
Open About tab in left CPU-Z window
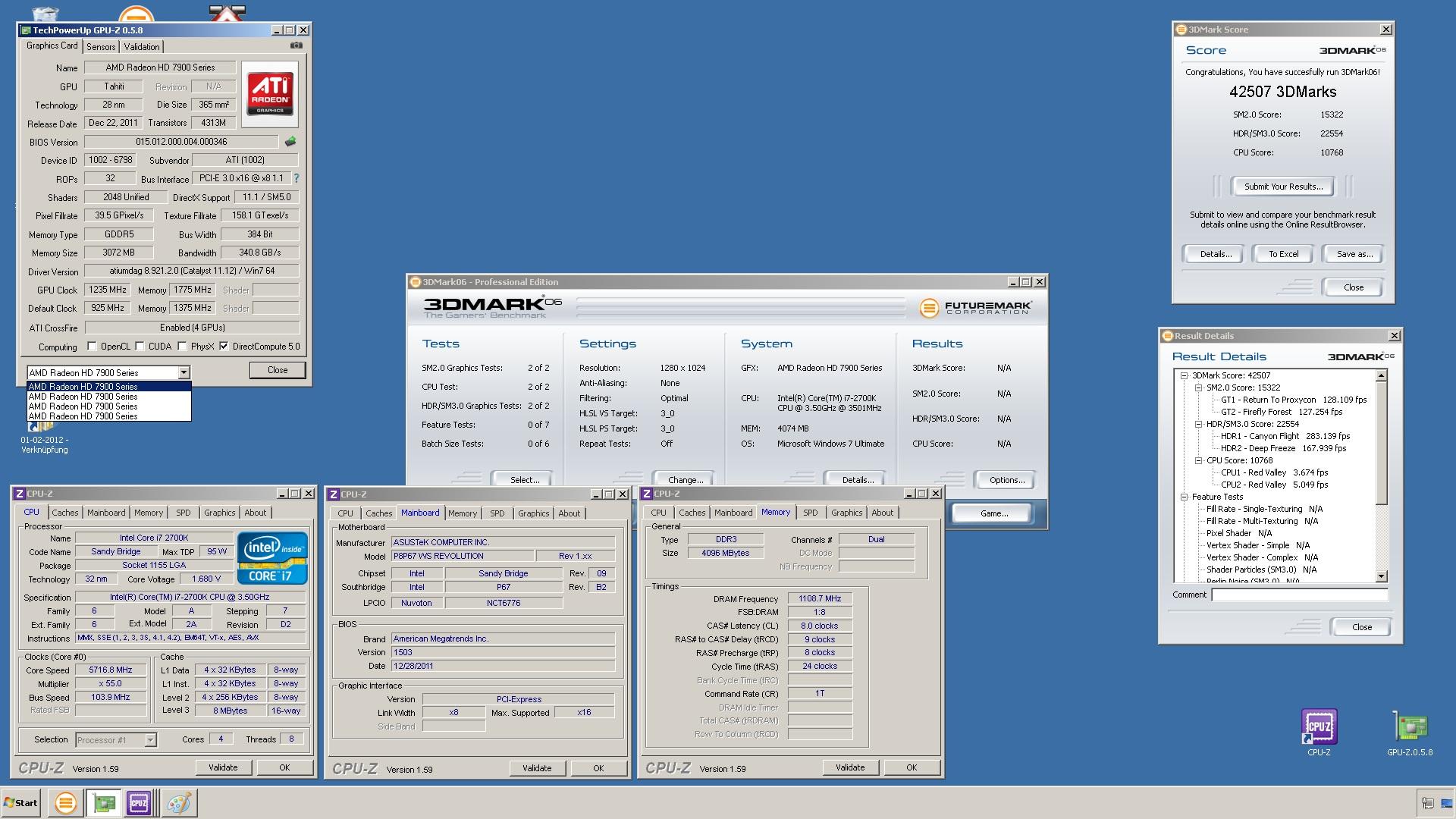coord(256,513)
